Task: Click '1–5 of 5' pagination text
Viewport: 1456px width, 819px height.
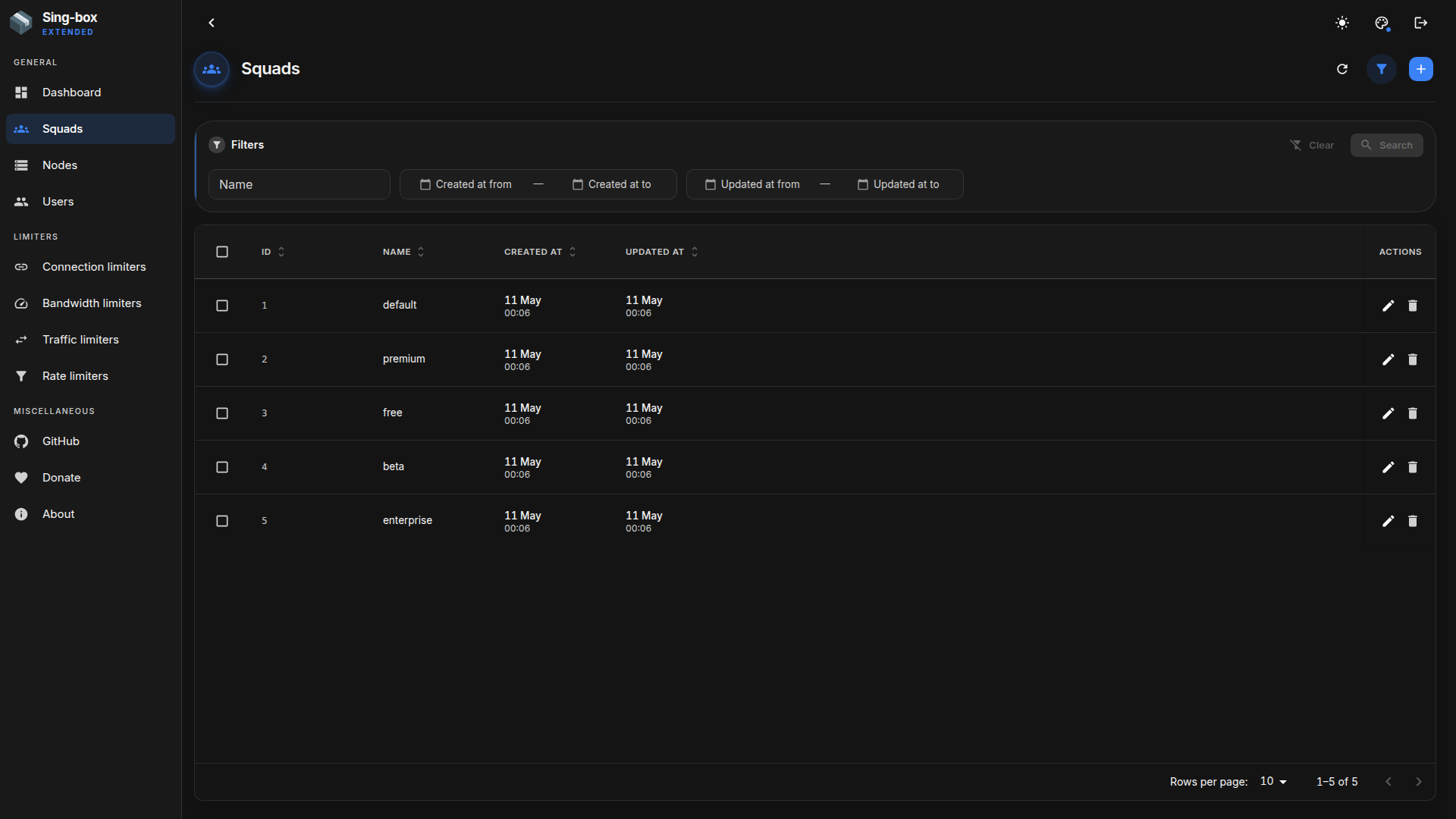Action: [1337, 782]
